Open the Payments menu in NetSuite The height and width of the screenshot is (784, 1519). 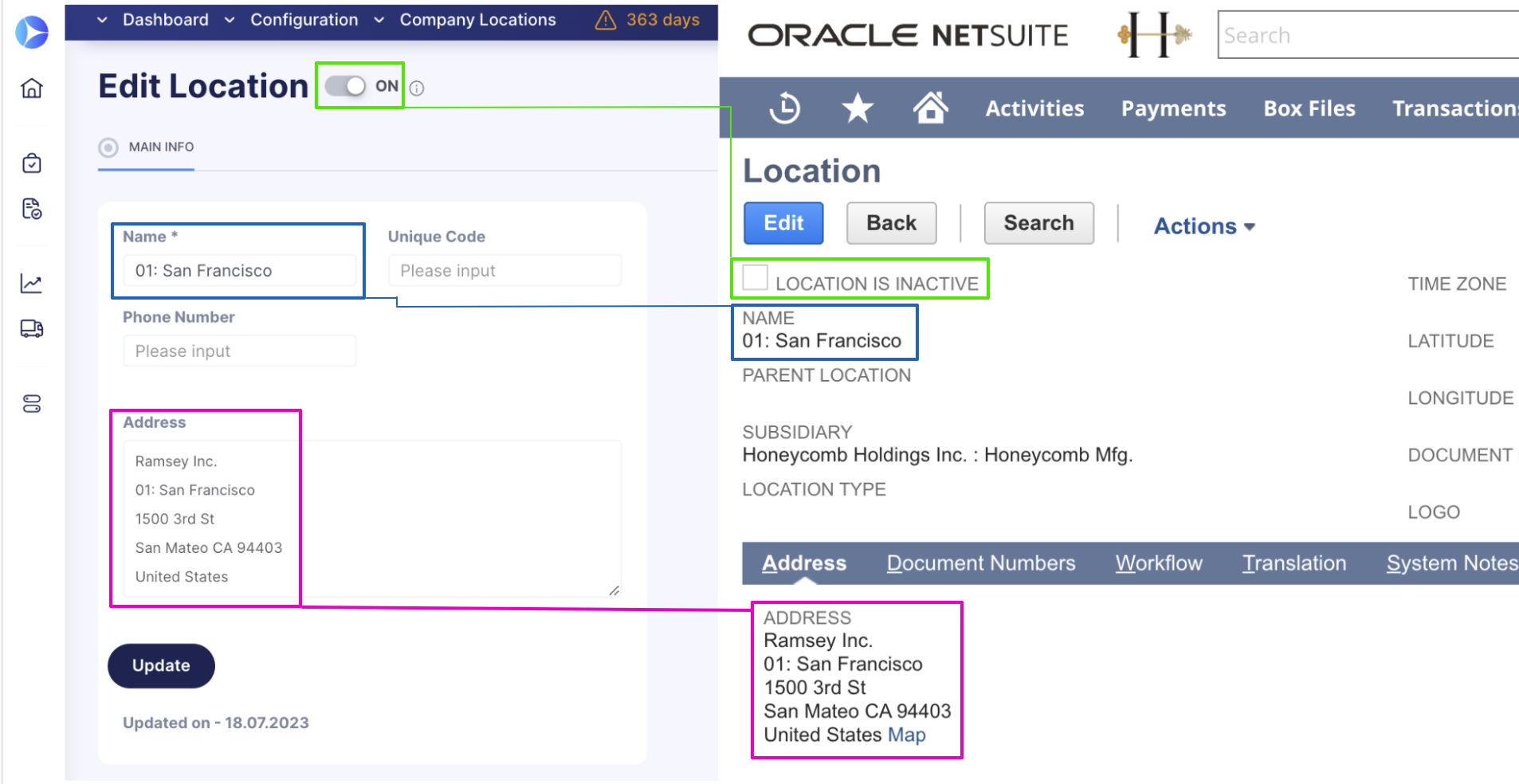point(1173,108)
